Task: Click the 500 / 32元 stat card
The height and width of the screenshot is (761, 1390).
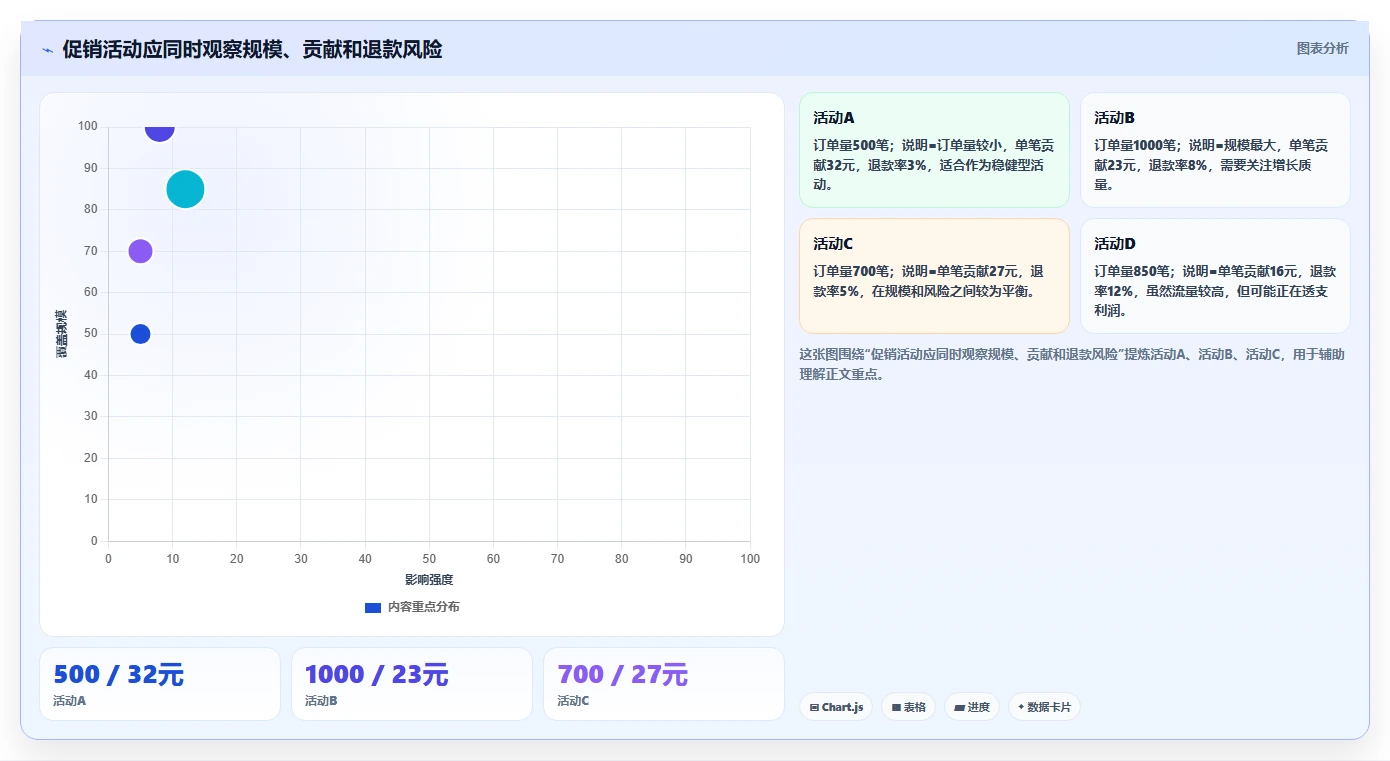Action: 160,684
